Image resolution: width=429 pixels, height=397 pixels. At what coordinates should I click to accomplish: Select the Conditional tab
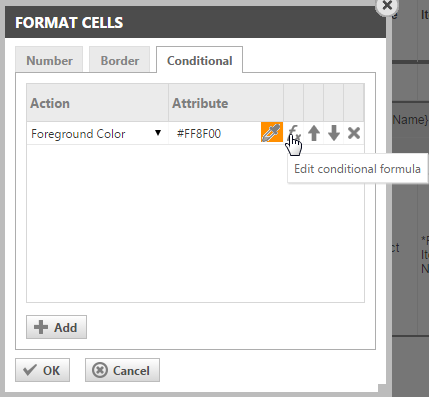199,60
